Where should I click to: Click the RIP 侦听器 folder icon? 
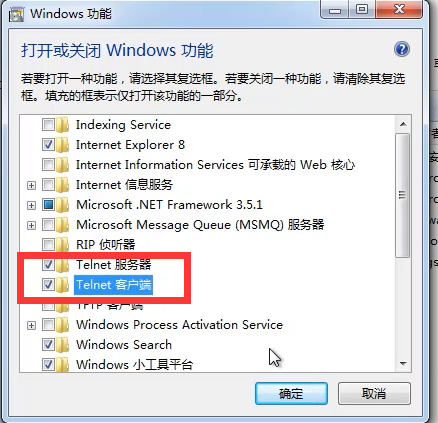(x=63, y=245)
